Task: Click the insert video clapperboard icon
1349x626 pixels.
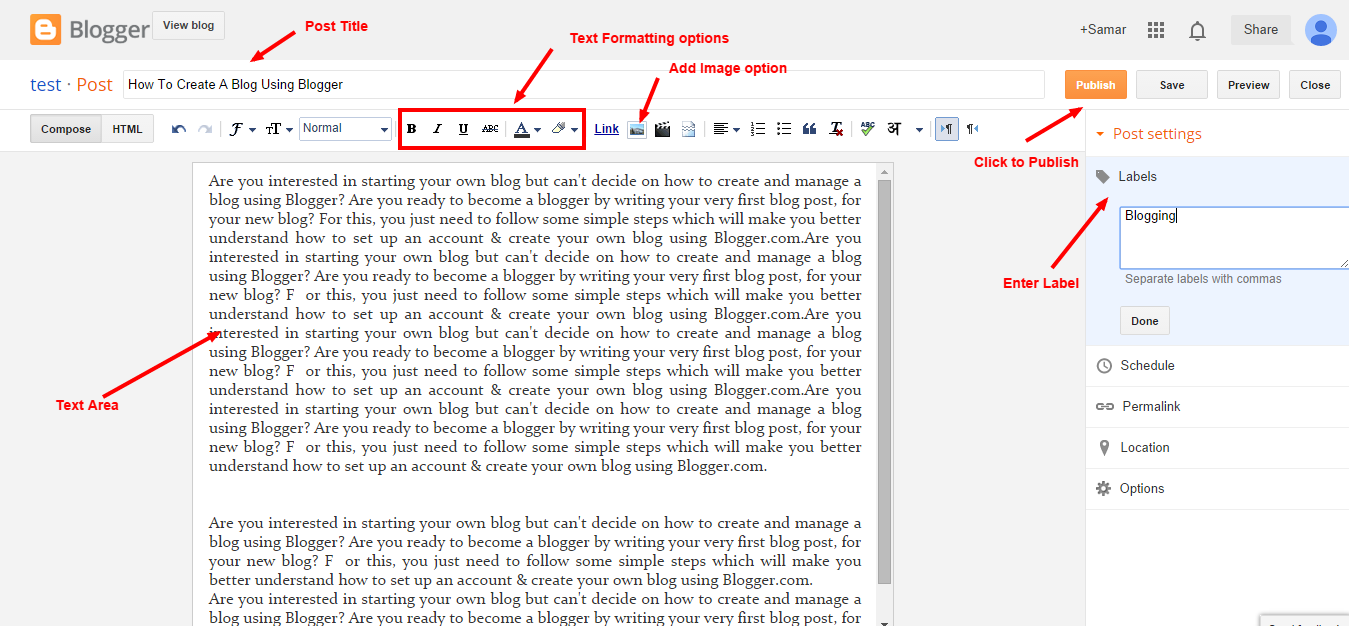Action: coord(662,129)
